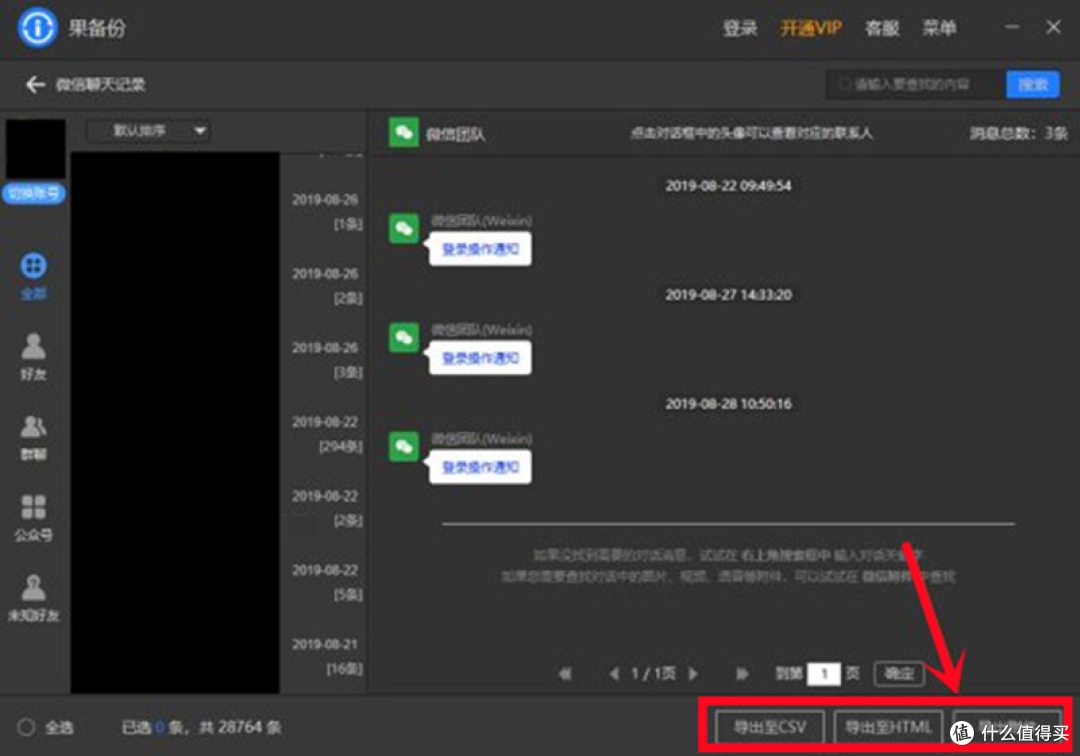This screenshot has height=756, width=1080.
Task: Minimize the 果备份 window
Action: (1012, 28)
